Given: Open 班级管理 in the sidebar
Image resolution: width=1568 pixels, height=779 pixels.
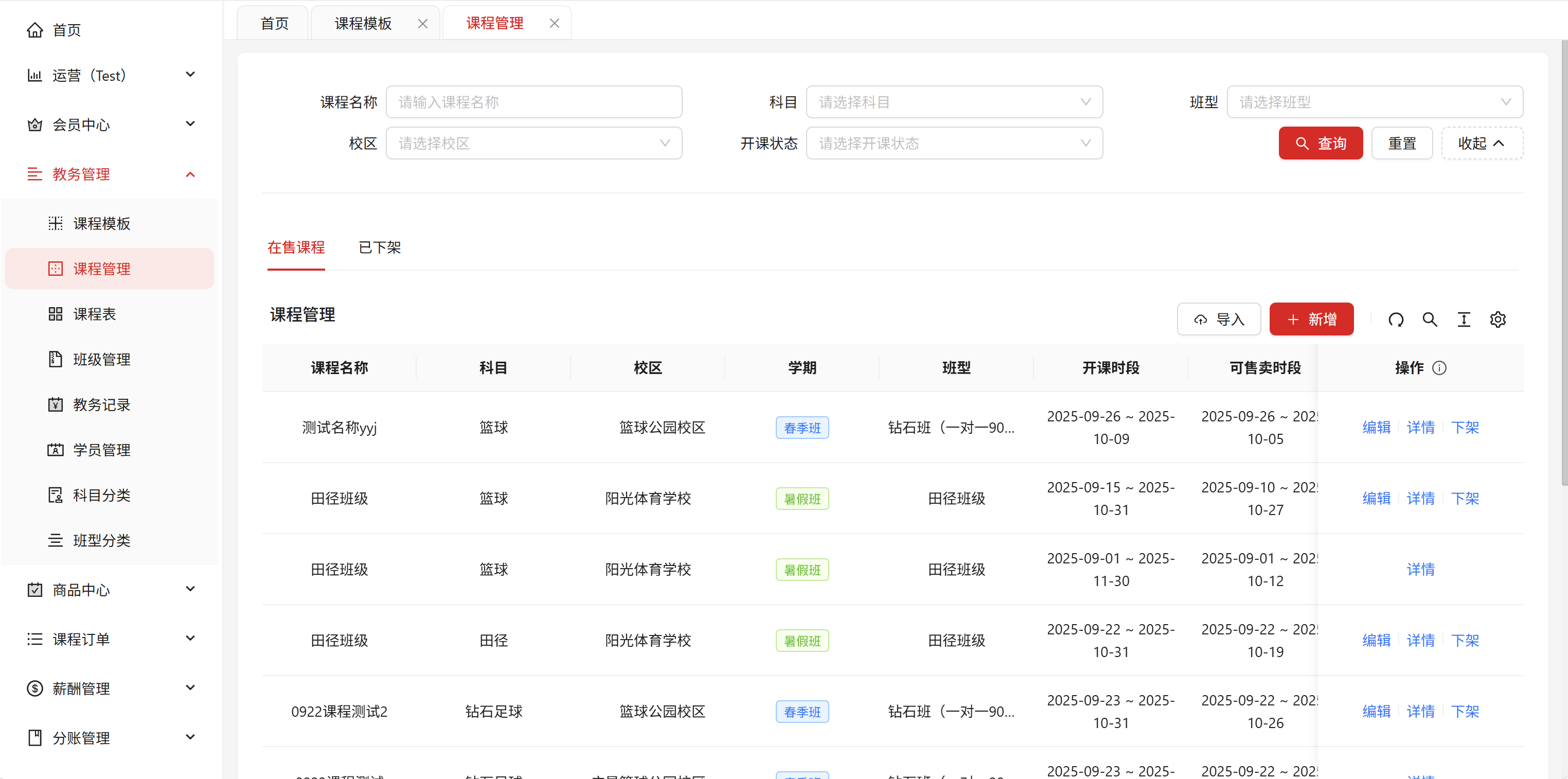Looking at the screenshot, I should point(101,359).
